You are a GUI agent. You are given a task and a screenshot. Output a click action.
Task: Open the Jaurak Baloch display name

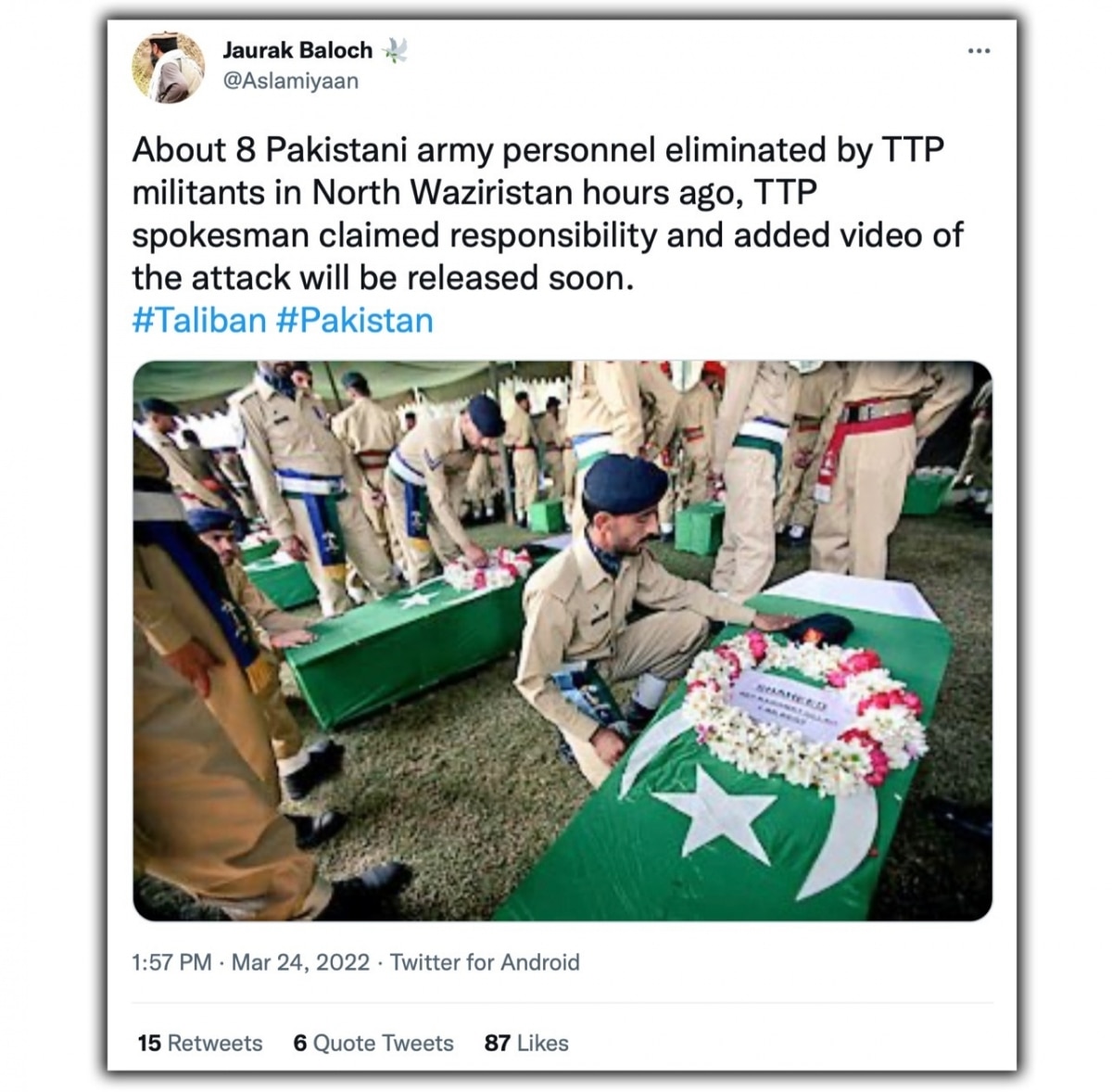tap(297, 50)
